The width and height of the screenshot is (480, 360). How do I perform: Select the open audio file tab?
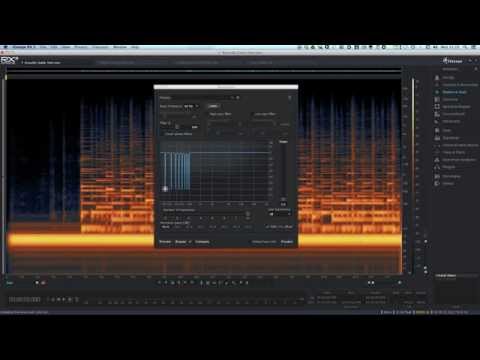(42, 62)
